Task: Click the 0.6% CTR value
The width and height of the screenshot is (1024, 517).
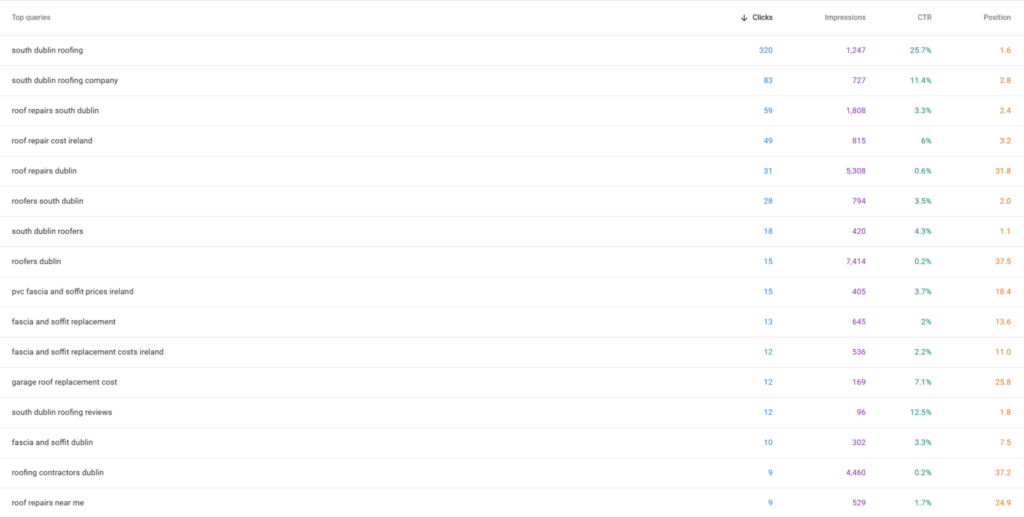Action: tap(923, 171)
